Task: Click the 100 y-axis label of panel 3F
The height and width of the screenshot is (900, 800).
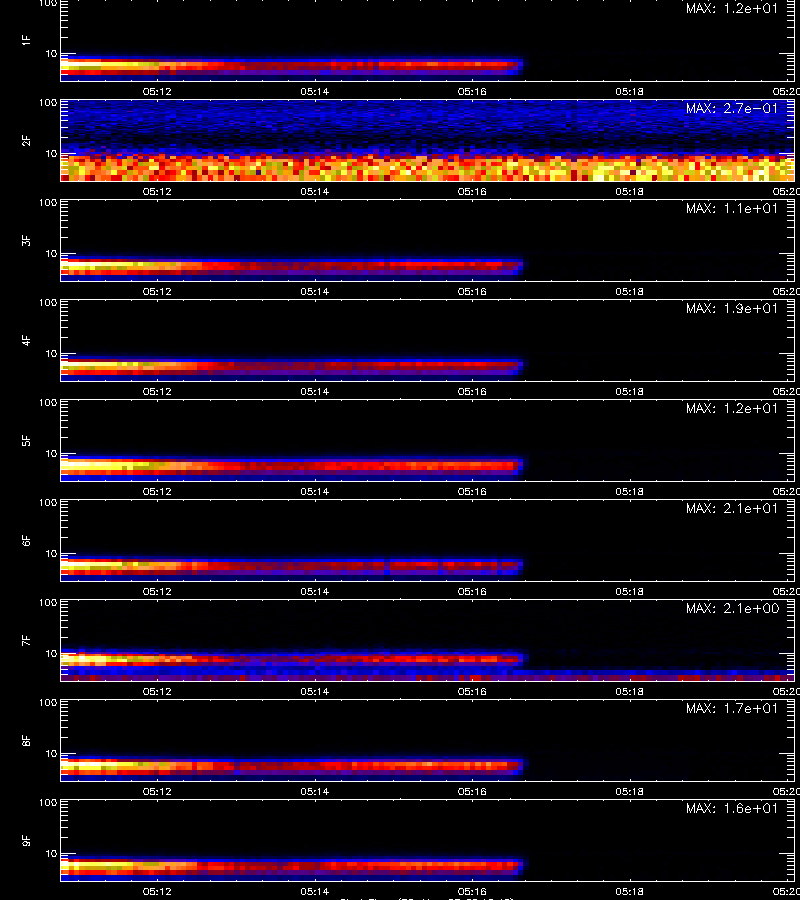Action: click(x=48, y=203)
